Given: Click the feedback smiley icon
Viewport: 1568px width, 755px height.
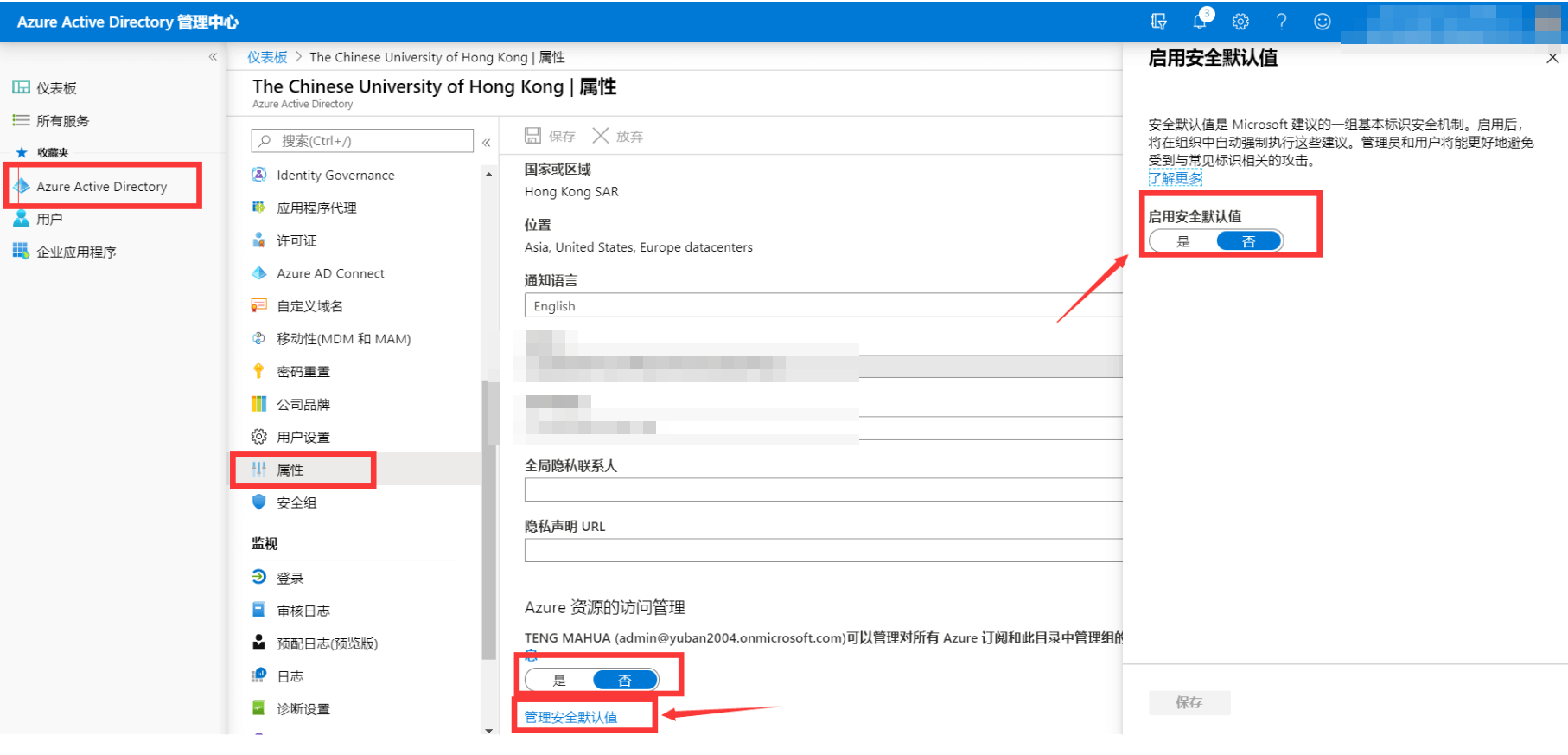Looking at the screenshot, I should 1323,22.
